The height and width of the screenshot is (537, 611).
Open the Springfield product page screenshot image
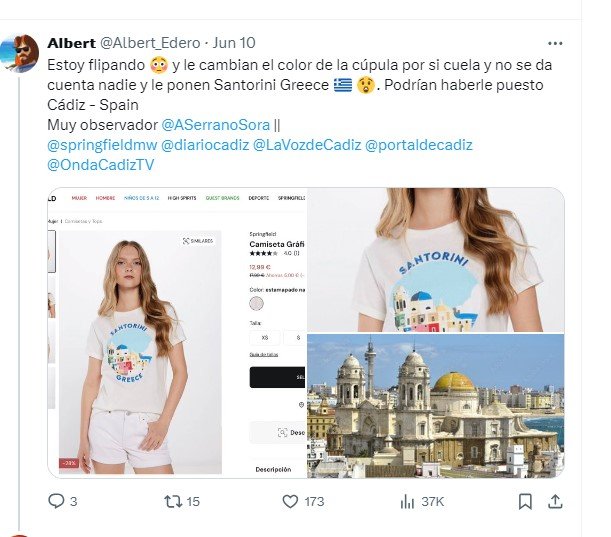click(177, 333)
